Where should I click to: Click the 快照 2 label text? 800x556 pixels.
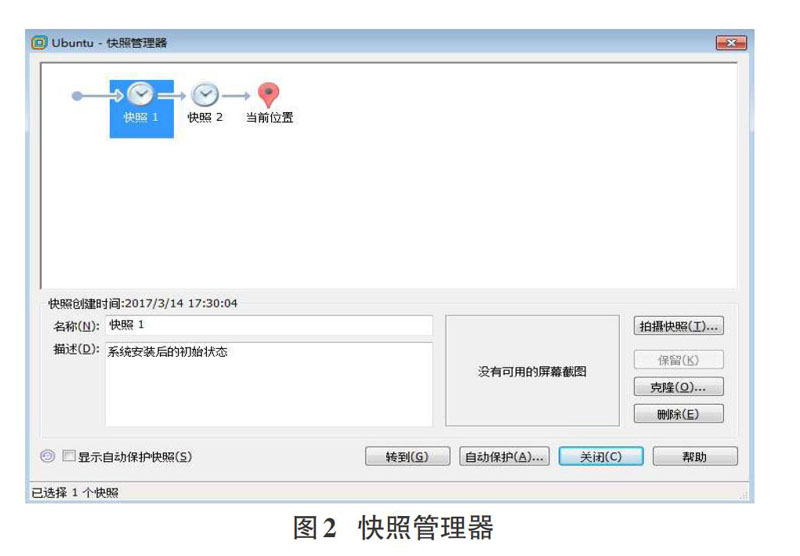pyautogui.click(x=205, y=117)
